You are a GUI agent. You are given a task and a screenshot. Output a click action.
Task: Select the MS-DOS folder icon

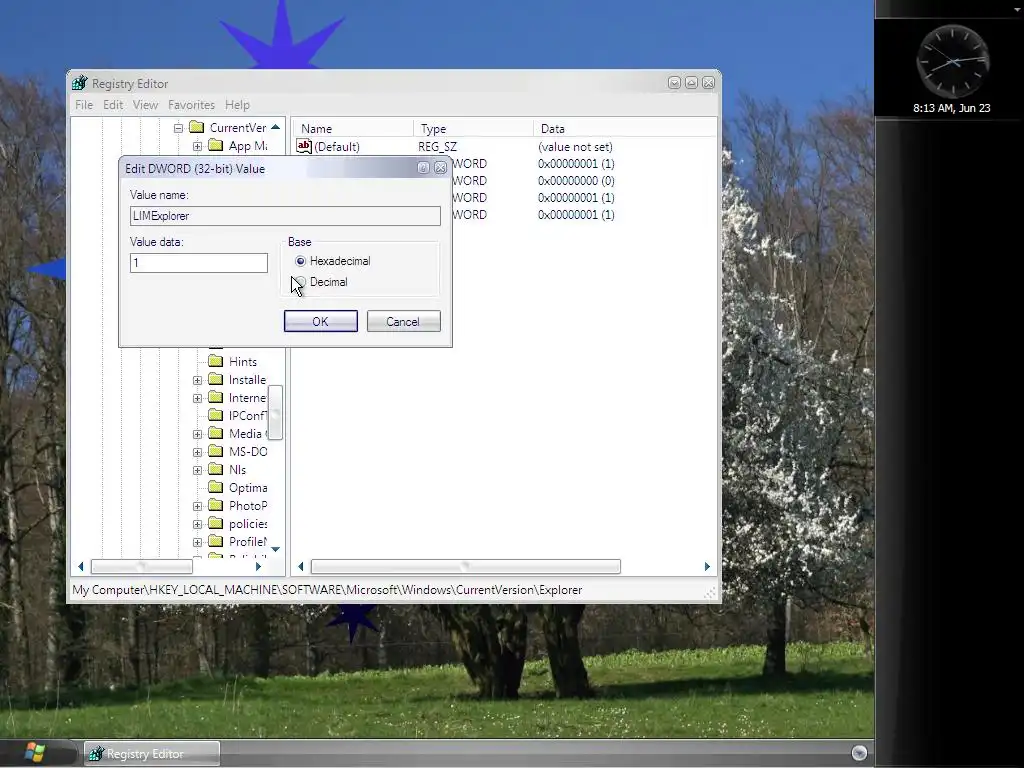[216, 451]
